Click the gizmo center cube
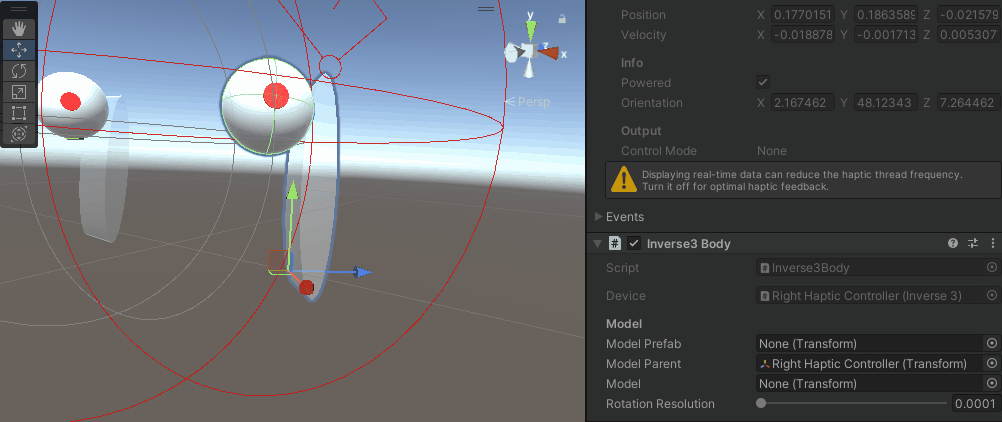 click(x=530, y=51)
